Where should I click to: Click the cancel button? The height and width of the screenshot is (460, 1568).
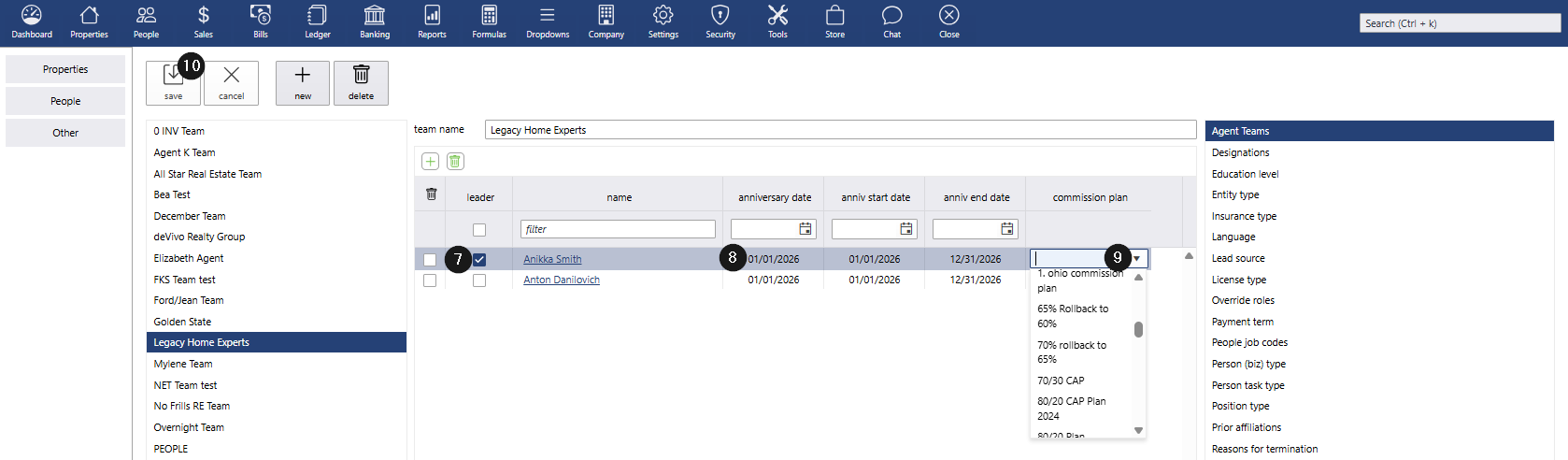tap(232, 83)
